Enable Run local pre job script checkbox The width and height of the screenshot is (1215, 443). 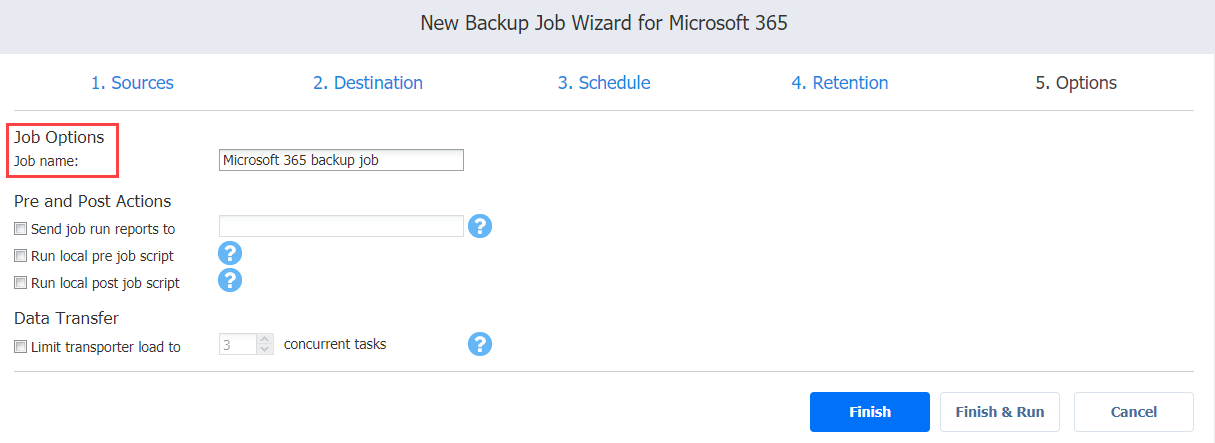(x=21, y=256)
